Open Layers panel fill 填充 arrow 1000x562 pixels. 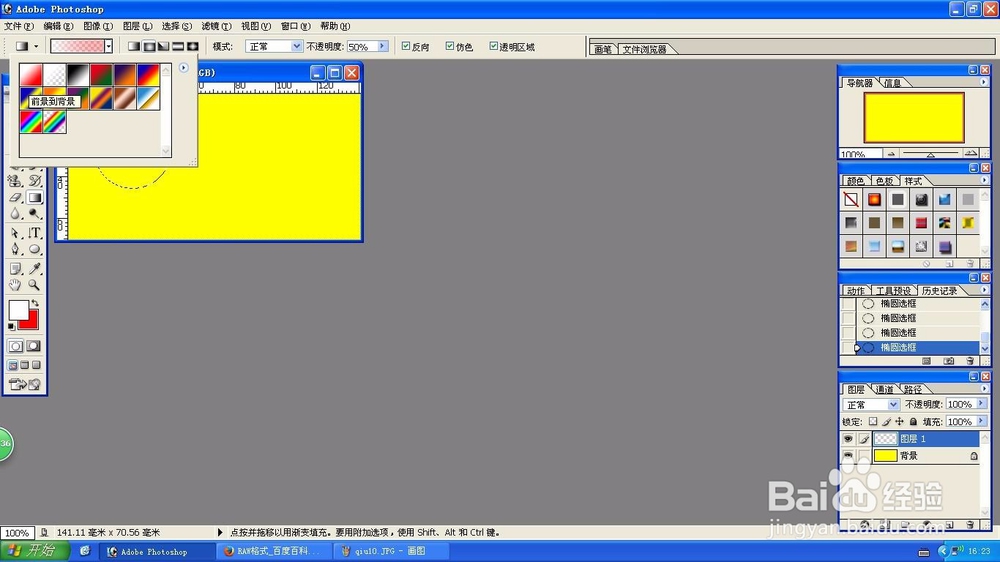[x=982, y=421]
